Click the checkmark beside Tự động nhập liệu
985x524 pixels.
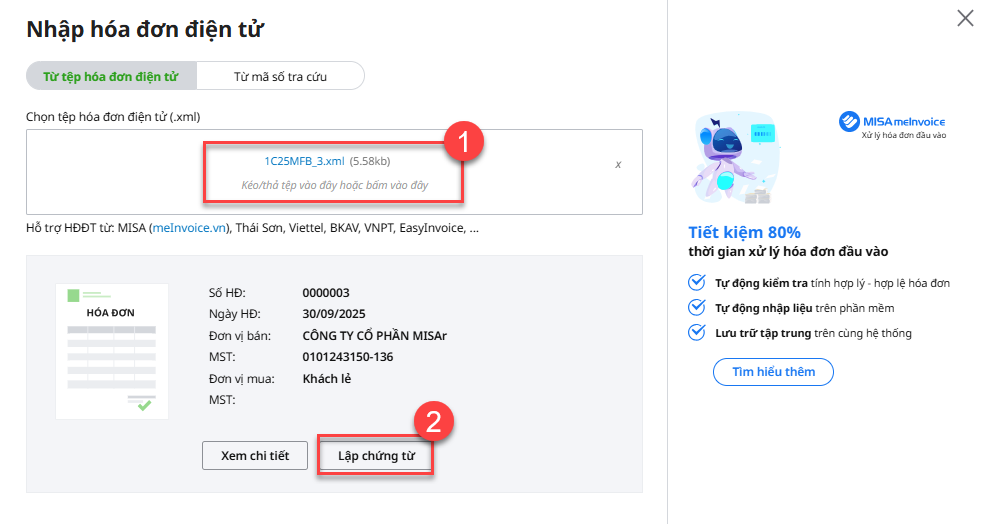[x=697, y=308]
